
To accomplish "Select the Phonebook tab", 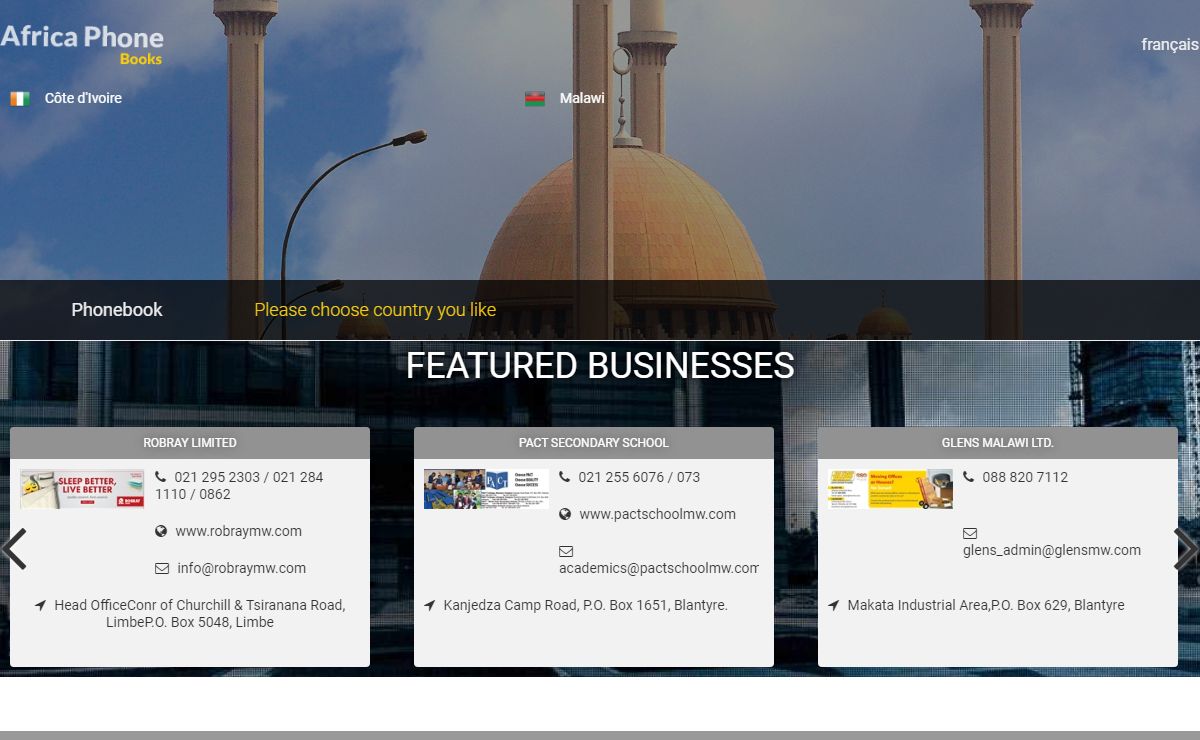I will point(116,310).
